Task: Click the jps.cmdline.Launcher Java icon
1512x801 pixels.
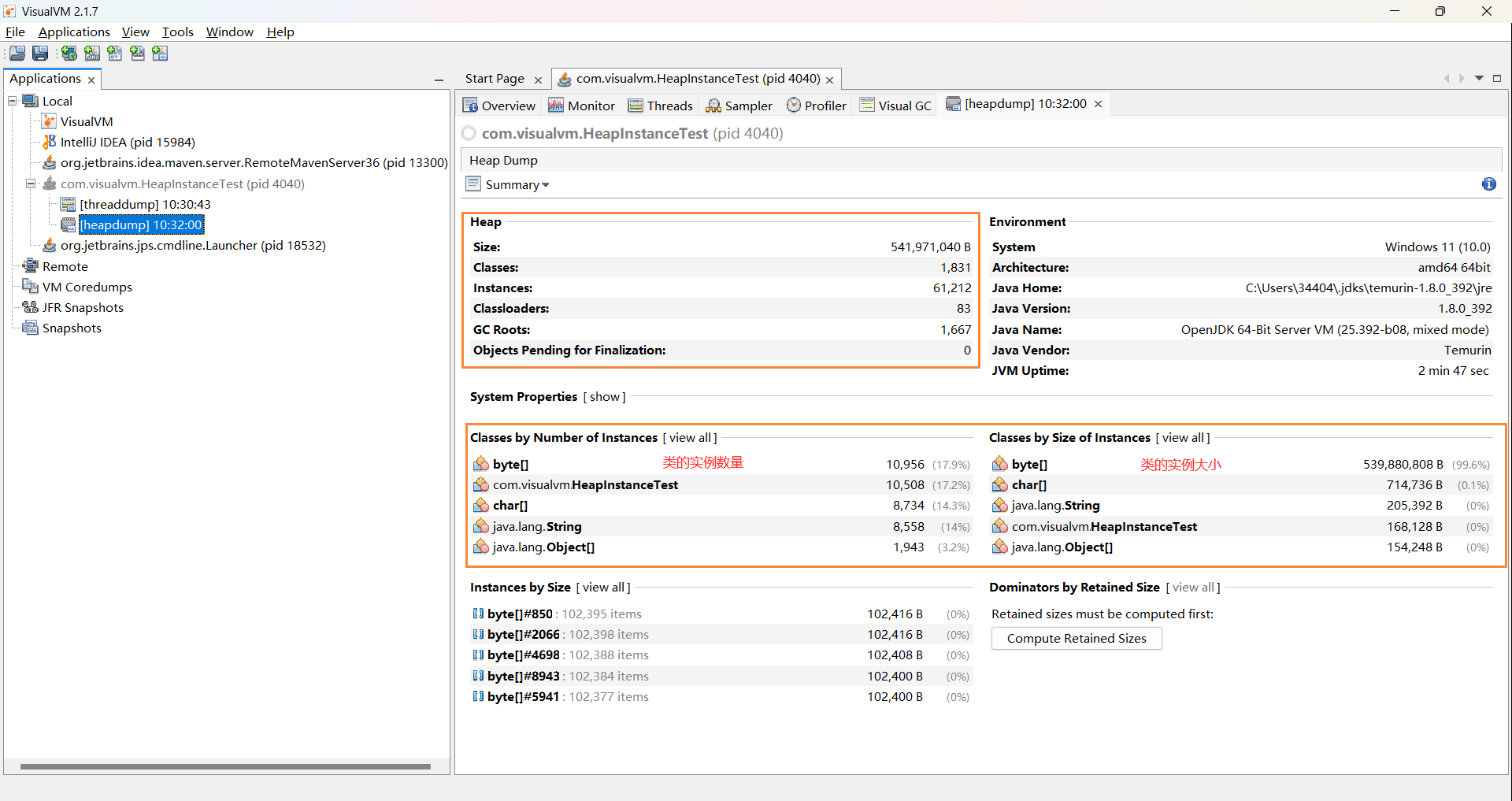Action: click(x=49, y=245)
